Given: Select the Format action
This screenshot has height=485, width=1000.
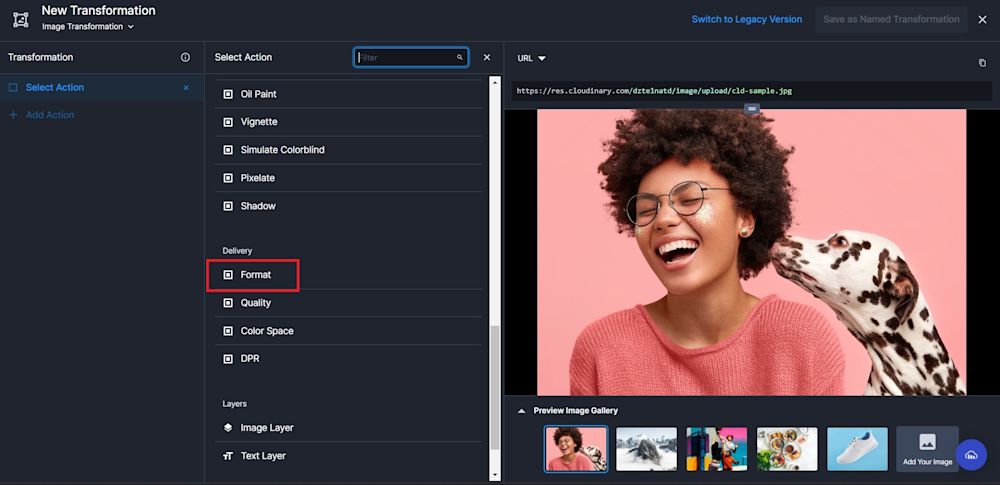Looking at the screenshot, I should (x=255, y=274).
